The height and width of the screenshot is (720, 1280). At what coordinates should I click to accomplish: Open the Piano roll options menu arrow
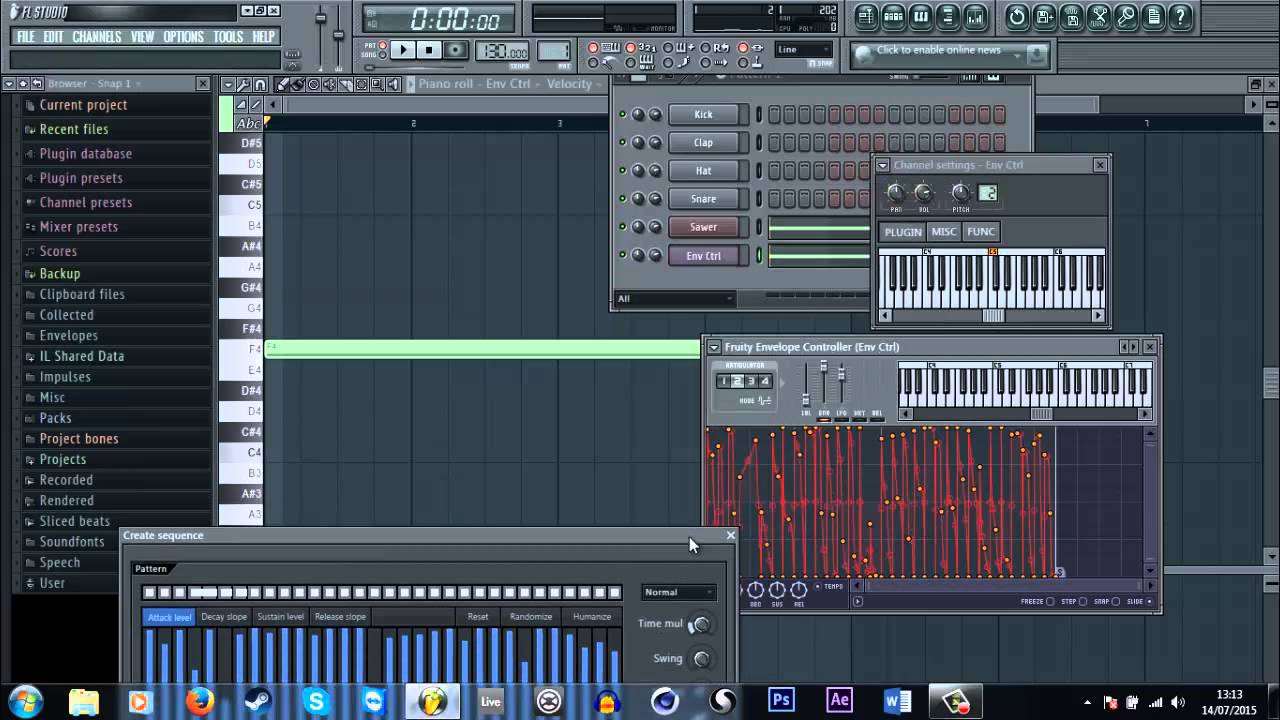pos(228,84)
